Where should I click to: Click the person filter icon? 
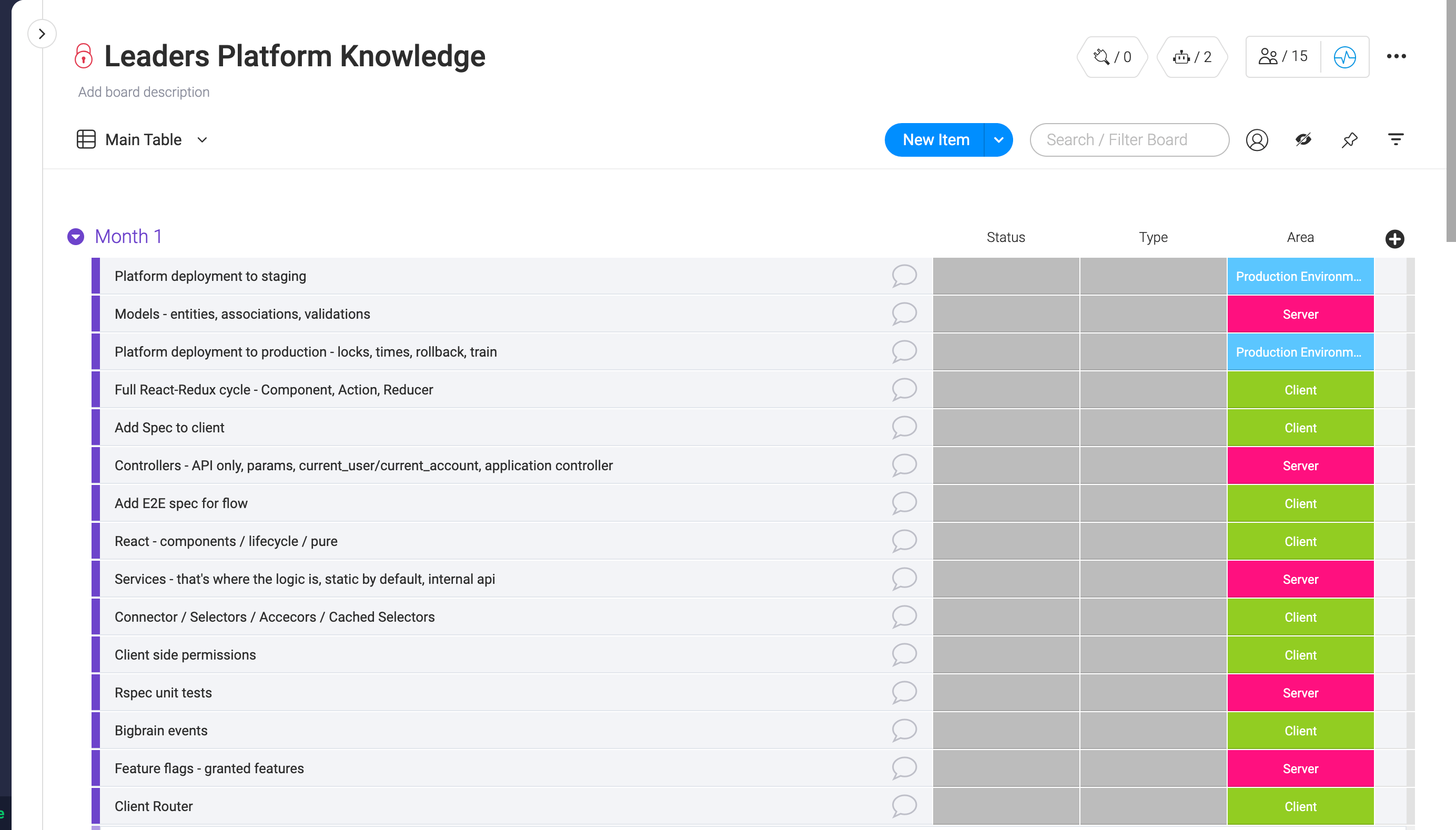[1257, 140]
